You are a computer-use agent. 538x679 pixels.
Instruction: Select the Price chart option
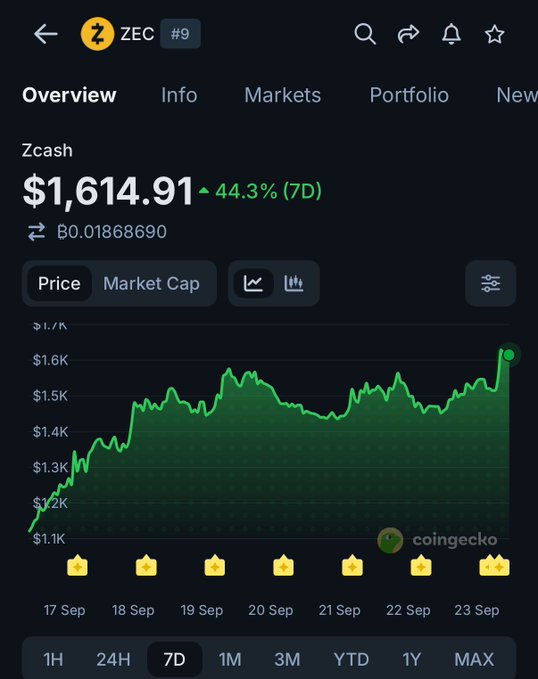59,284
